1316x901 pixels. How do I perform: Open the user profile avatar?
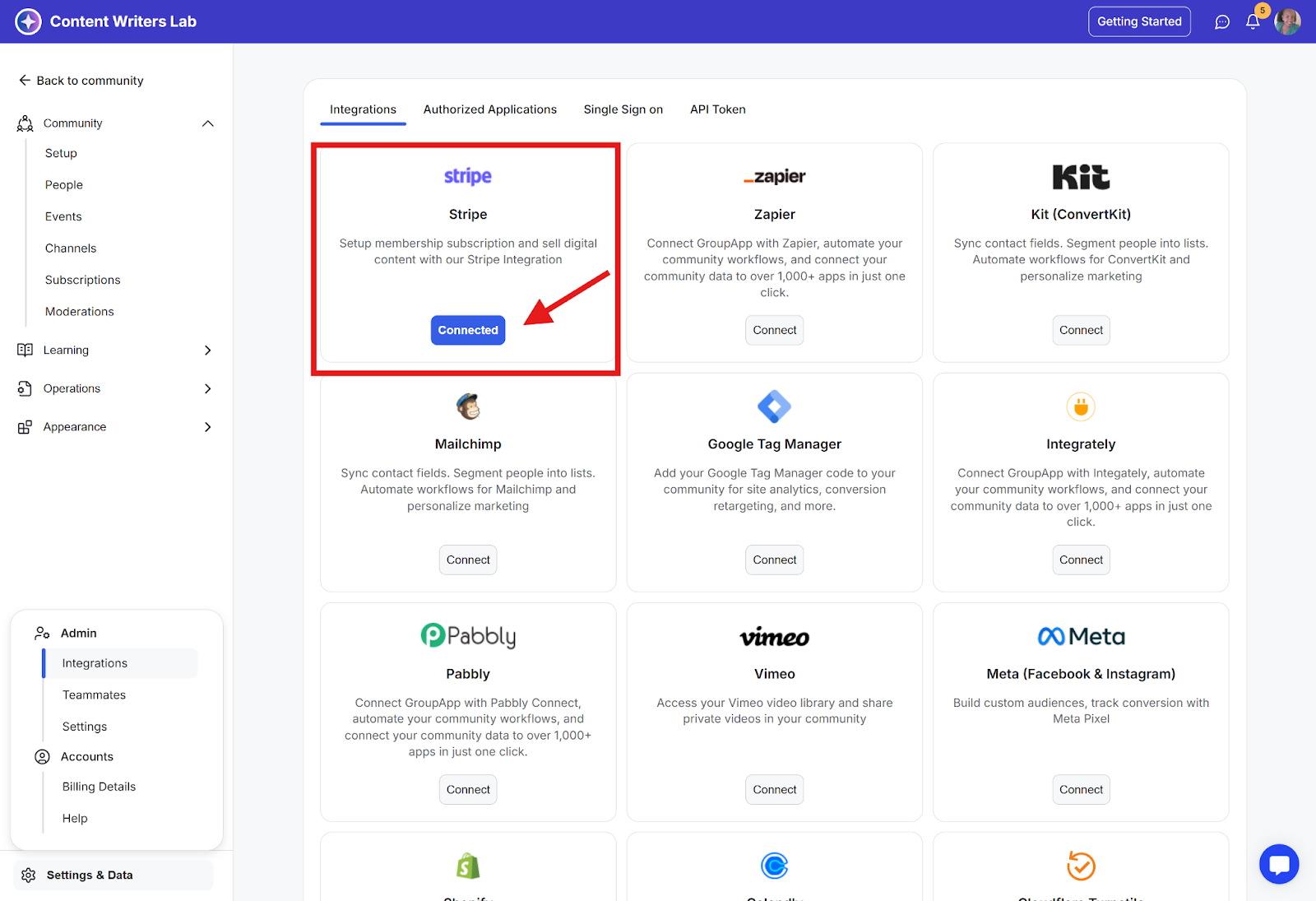tap(1287, 22)
